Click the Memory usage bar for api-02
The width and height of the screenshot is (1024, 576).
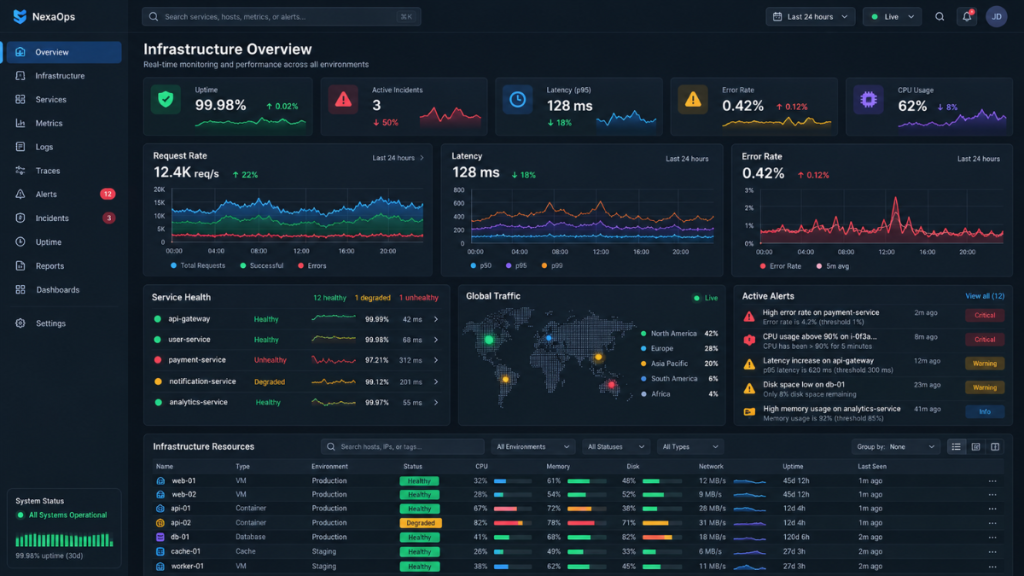[x=586, y=523]
